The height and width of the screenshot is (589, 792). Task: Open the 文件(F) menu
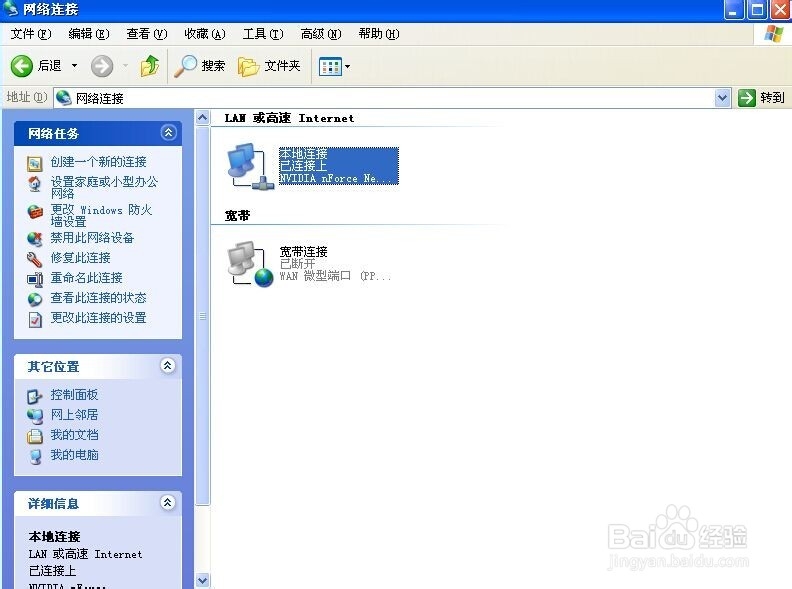[31, 34]
